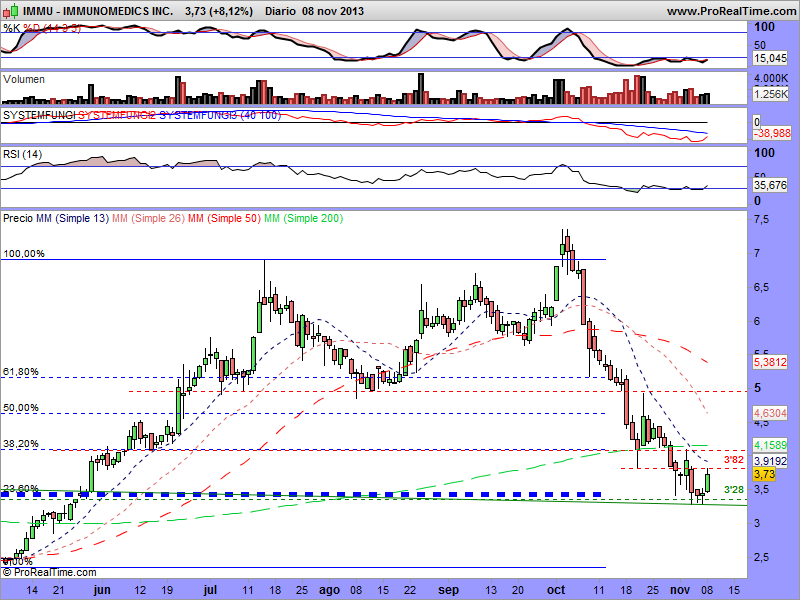The height and width of the screenshot is (600, 800).
Task: Select the volume value 1.256K
Action: coord(771,93)
